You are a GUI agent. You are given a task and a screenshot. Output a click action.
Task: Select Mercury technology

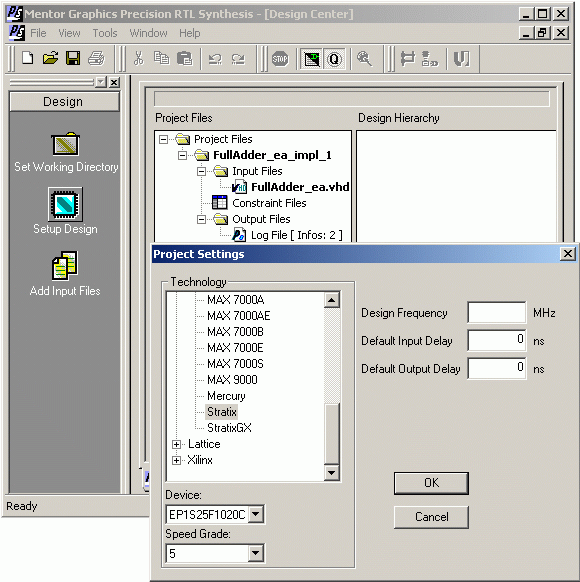[x=226, y=396]
